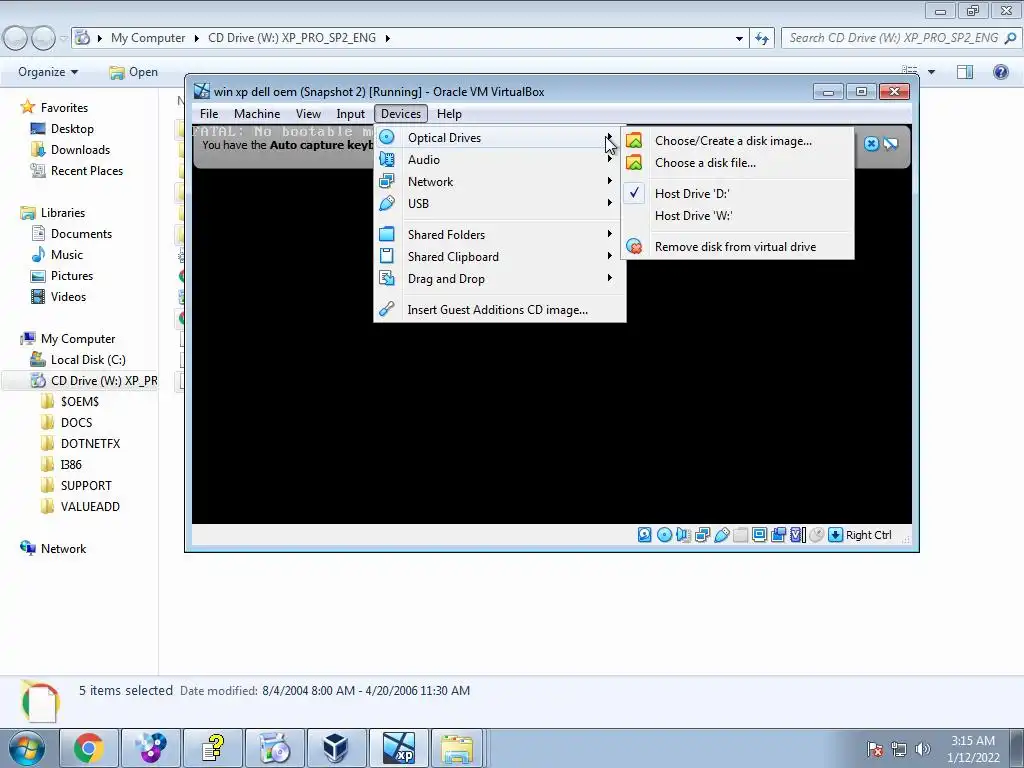Open Chrome from the taskbar
Screen dimensions: 1024x768
[x=88, y=748]
